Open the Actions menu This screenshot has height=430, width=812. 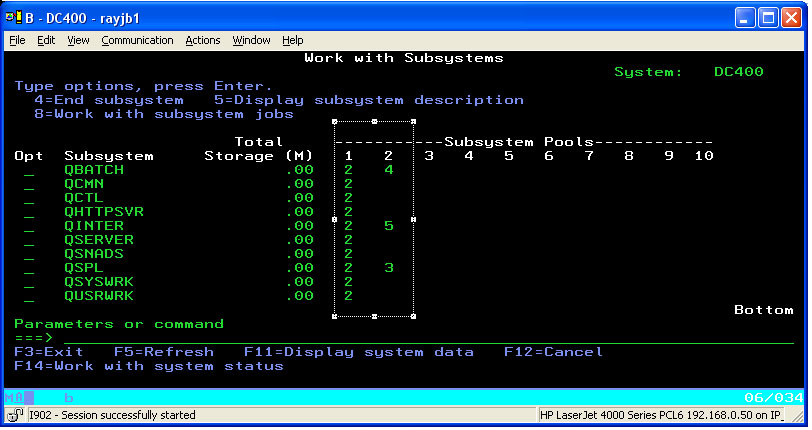click(203, 40)
